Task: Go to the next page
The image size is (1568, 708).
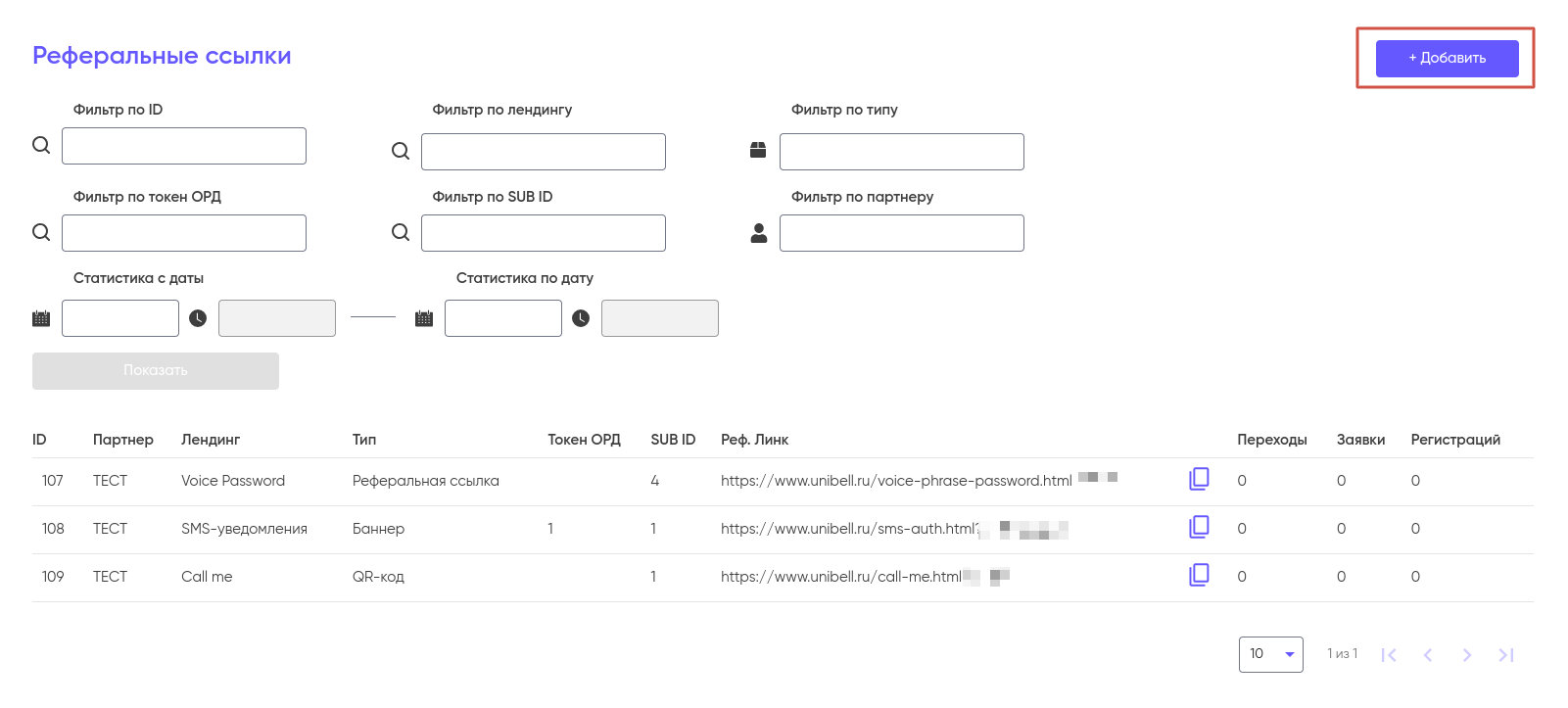Action: point(1466,655)
